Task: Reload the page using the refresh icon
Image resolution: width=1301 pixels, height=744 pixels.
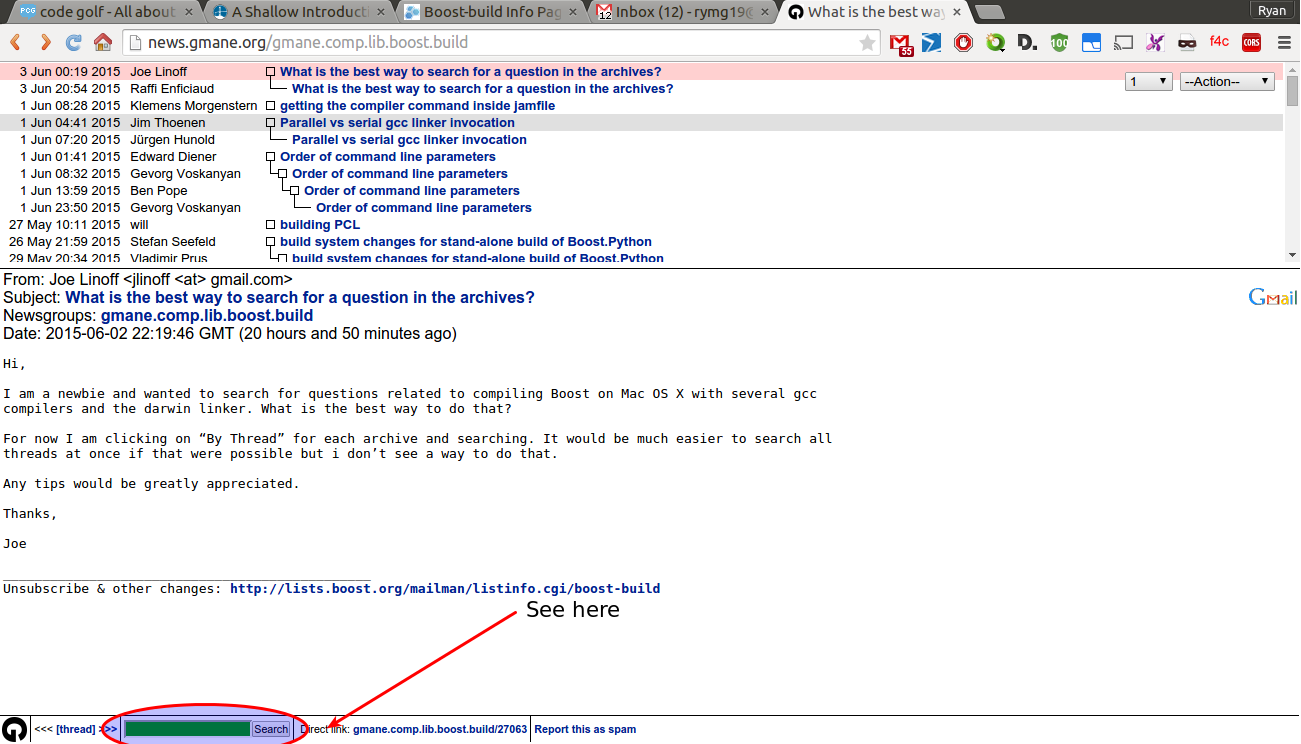Action: [74, 43]
